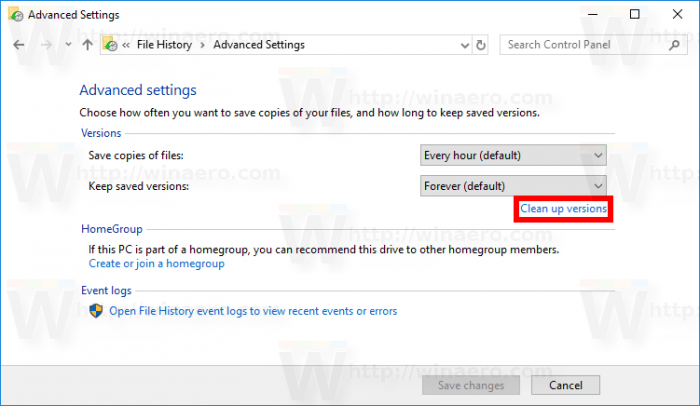The image size is (700, 406).
Task: Focus the Search Control Panel field
Action: (580, 45)
